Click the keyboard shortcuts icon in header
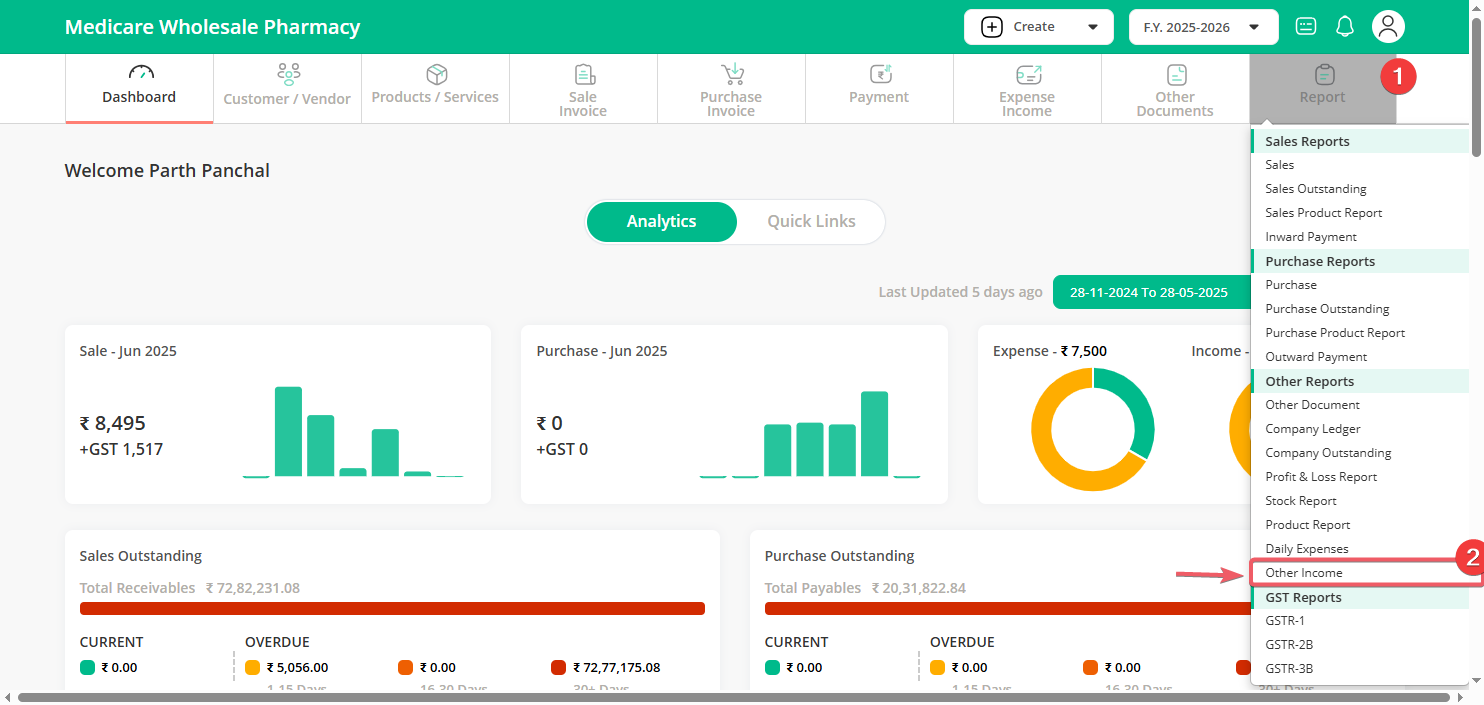This screenshot has width=1484, height=705. 1306,27
